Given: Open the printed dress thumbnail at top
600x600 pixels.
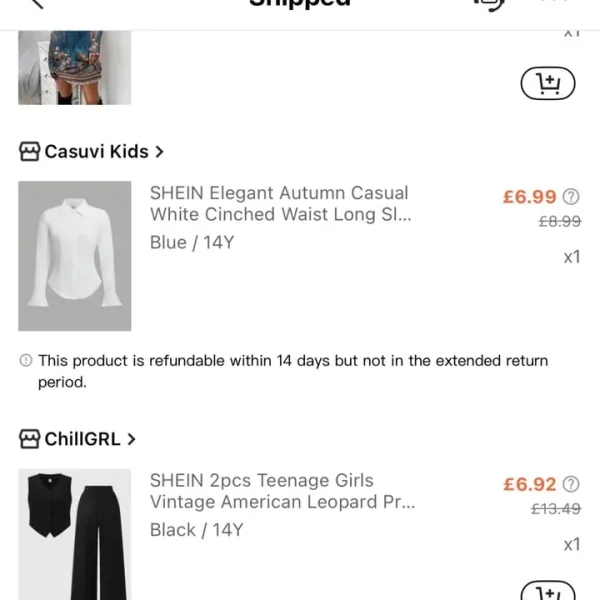Looking at the screenshot, I should (x=74, y=67).
